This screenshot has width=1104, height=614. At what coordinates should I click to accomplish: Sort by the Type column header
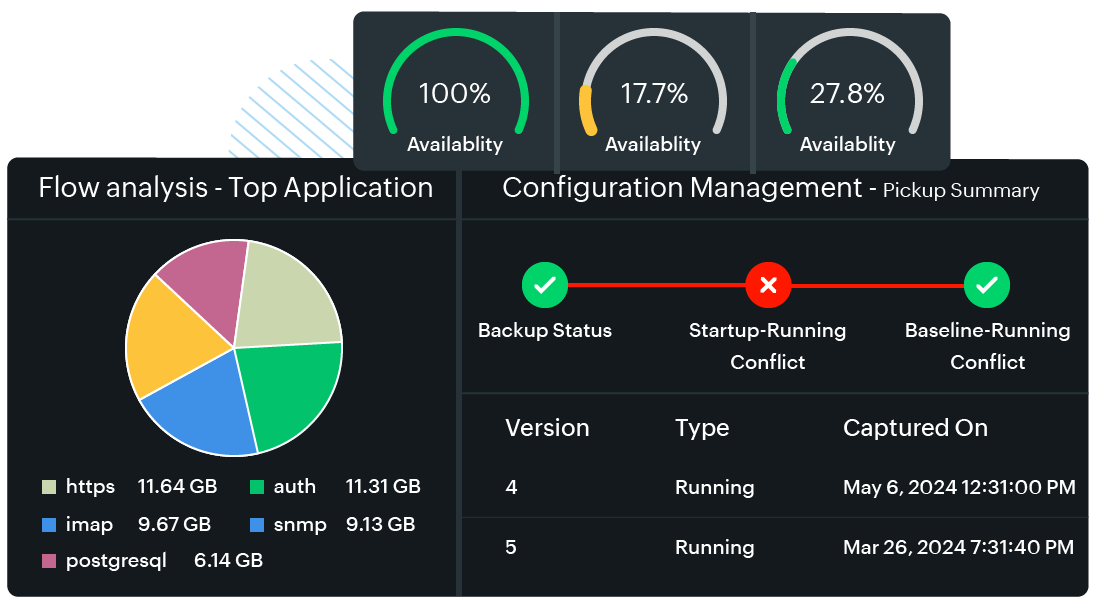702,428
